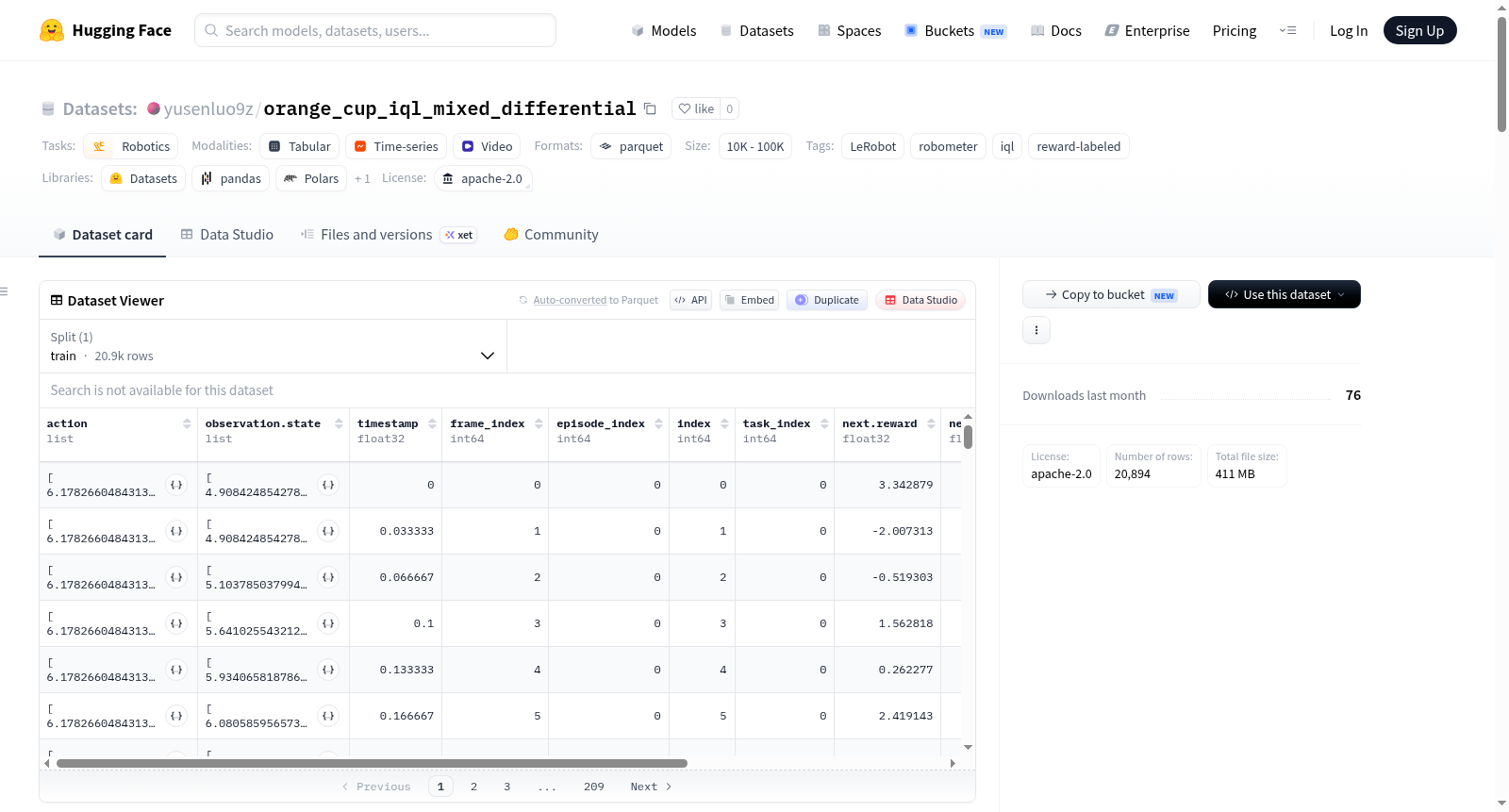Sort by the next.reward column
The image size is (1509, 812).
[931, 423]
